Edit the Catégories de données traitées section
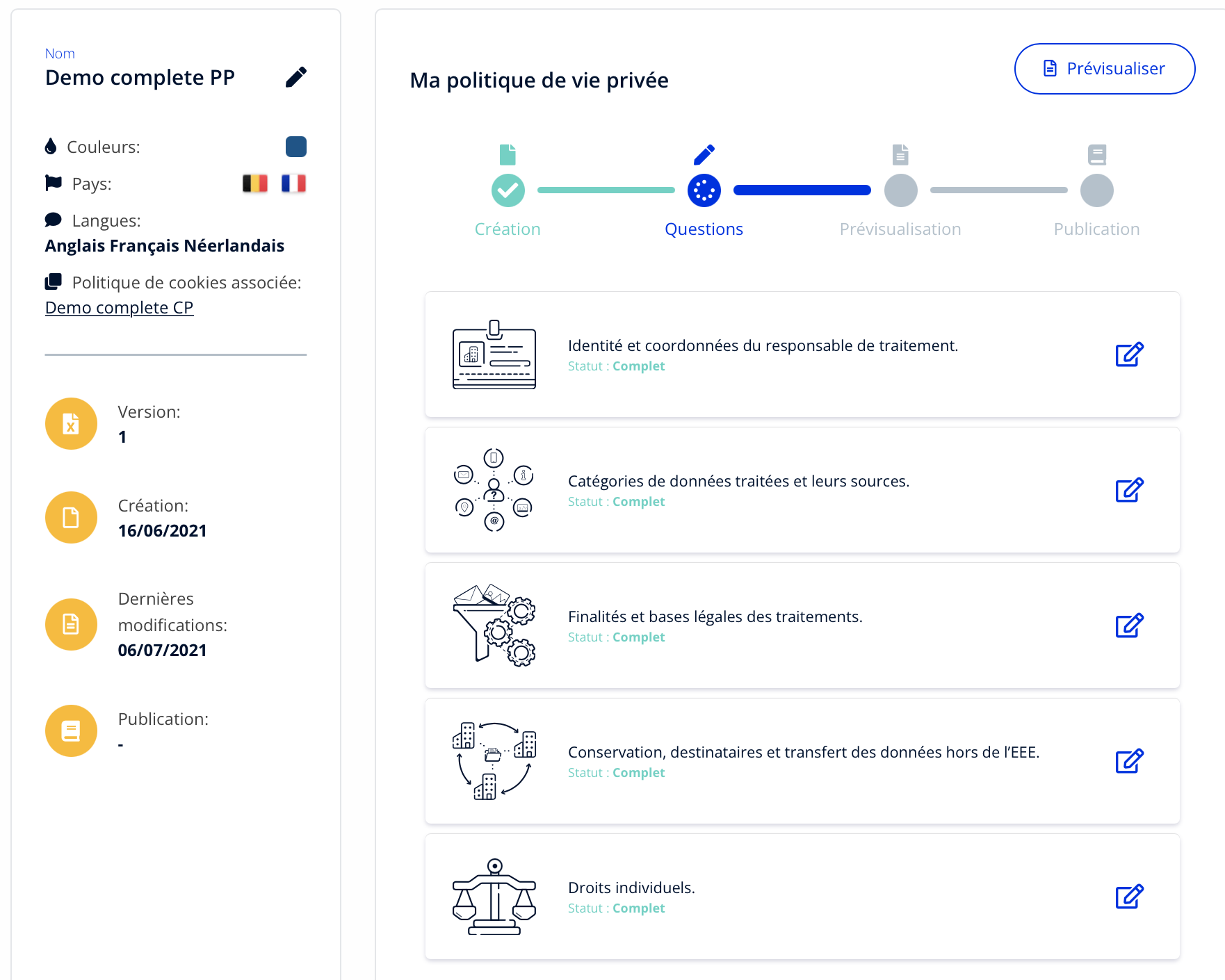The image size is (1225, 980). pos(1129,490)
